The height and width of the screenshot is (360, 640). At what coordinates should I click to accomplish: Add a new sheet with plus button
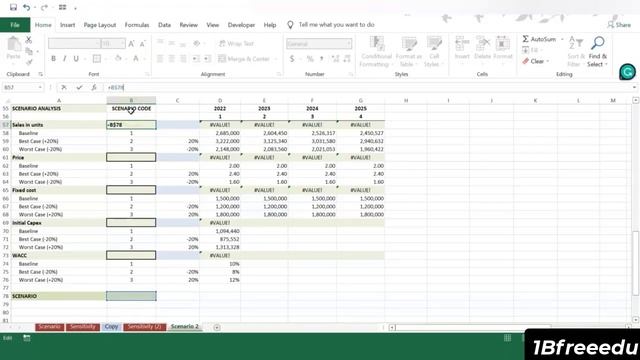click(217, 327)
